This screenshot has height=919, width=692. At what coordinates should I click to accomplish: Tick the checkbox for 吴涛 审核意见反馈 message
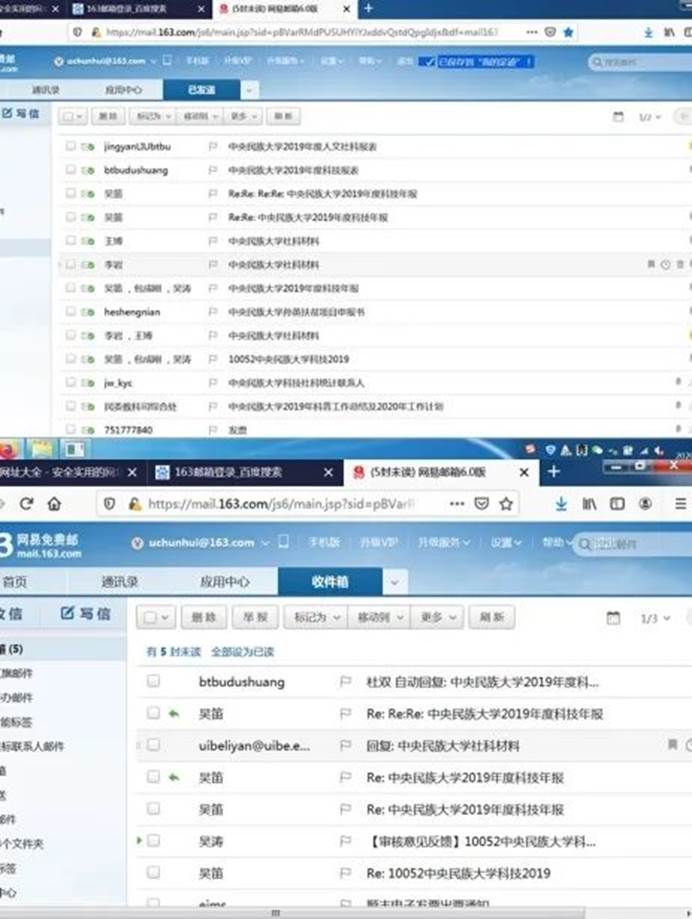(x=154, y=840)
